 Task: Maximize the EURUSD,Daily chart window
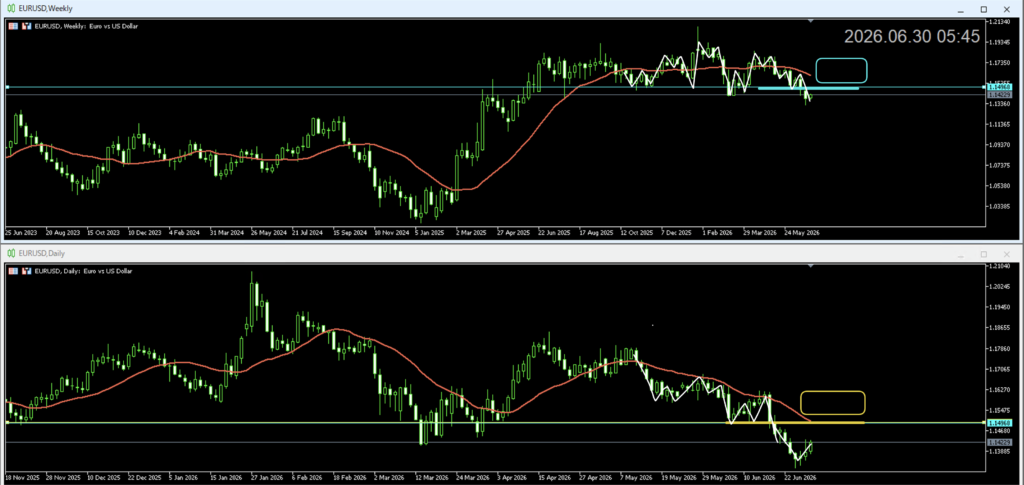[x=984, y=254]
